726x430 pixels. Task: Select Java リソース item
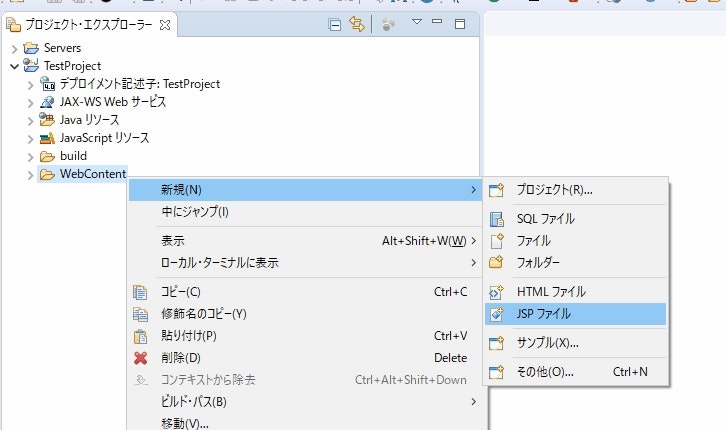point(89,120)
